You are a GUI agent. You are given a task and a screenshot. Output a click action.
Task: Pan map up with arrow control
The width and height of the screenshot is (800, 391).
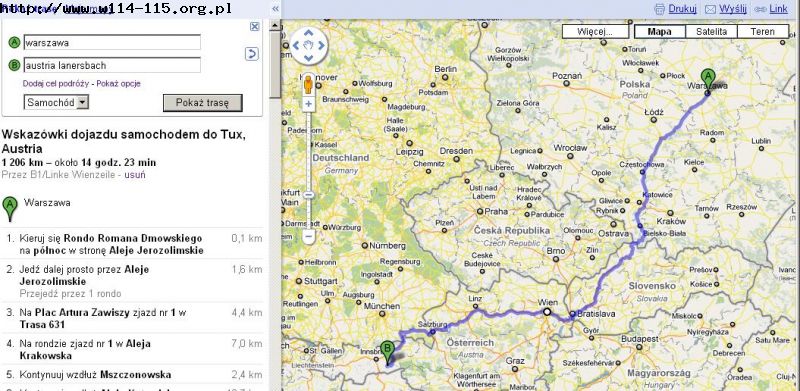coord(308,34)
